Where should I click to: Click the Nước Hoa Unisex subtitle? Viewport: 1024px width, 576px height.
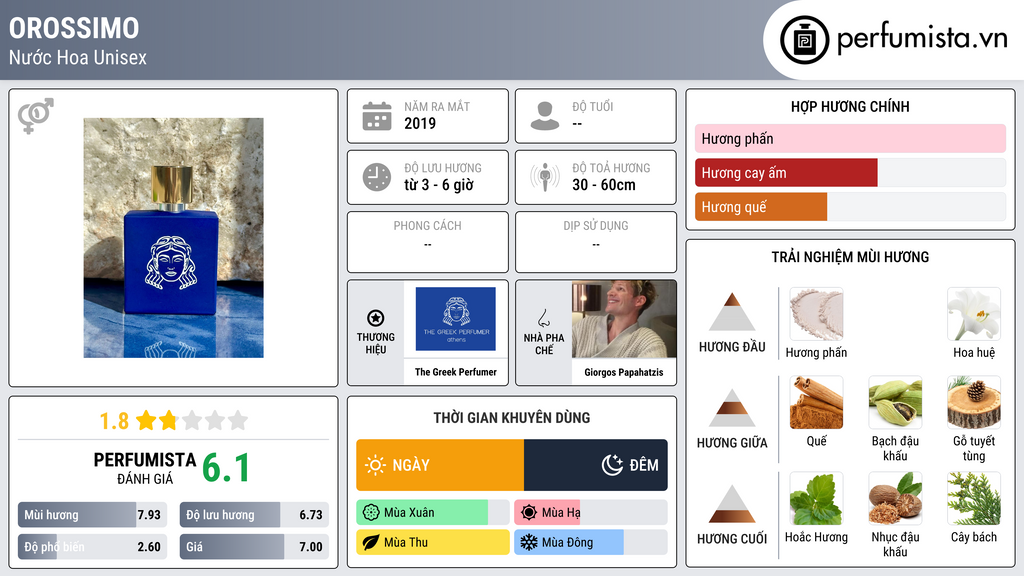pyautogui.click(x=78, y=57)
